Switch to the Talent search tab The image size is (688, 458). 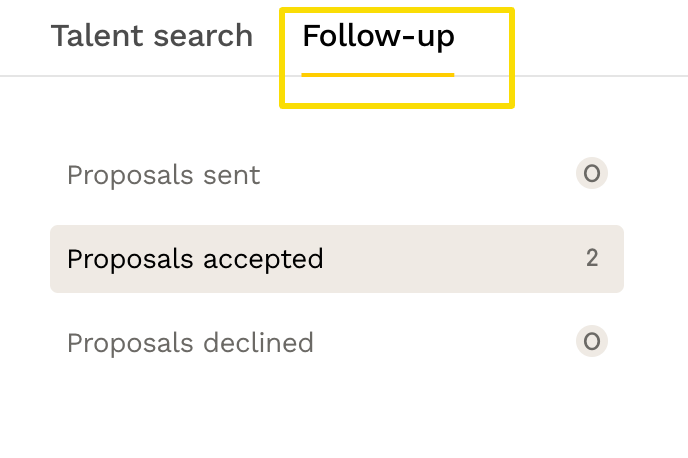(x=151, y=37)
